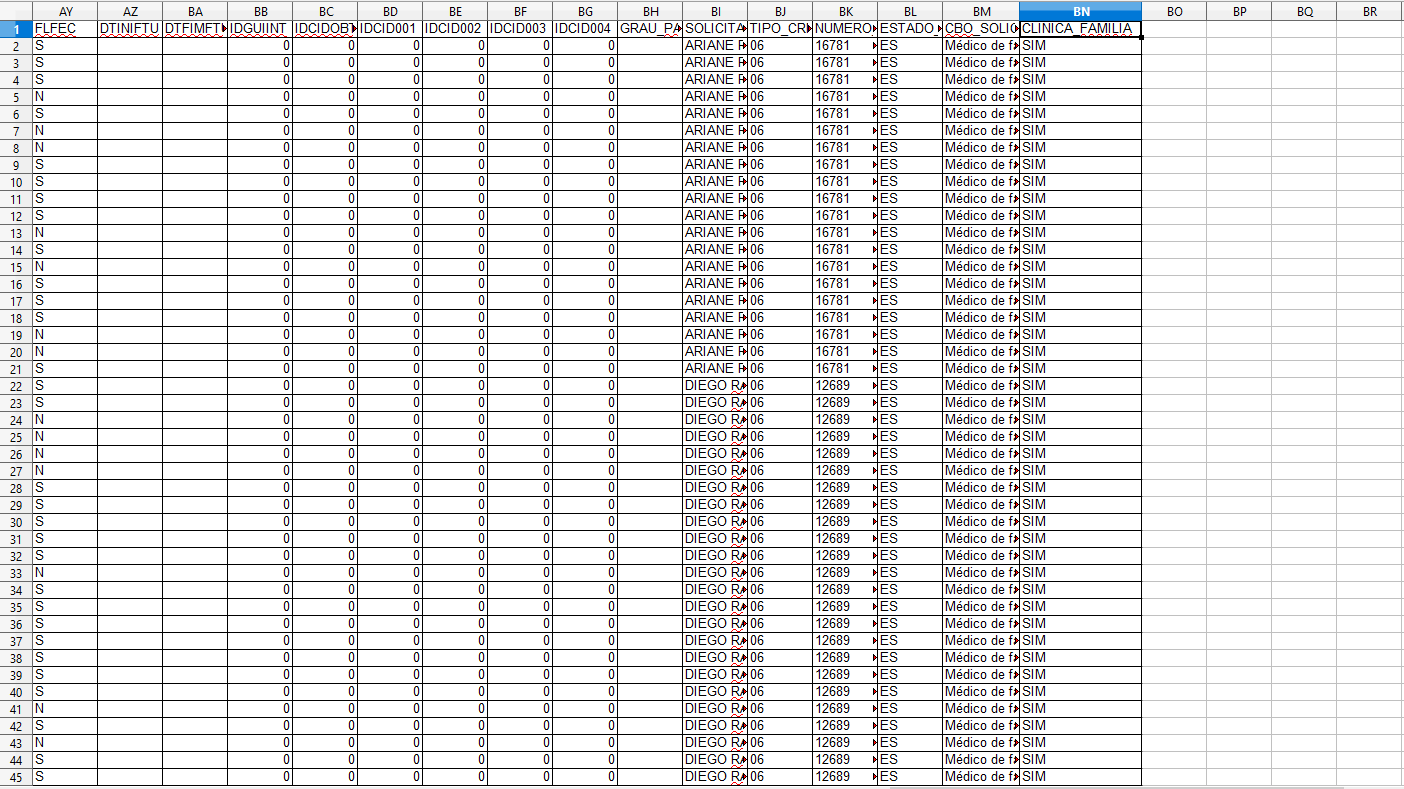Select the SIM cell in row 18
Viewport: 1404px width, 789px height.
point(1081,318)
